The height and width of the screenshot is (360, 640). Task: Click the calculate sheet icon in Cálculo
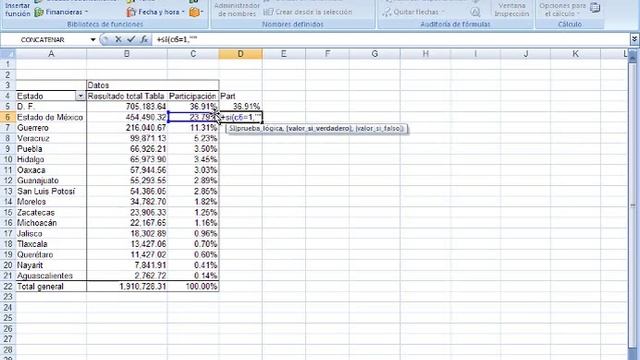[x=595, y=7]
